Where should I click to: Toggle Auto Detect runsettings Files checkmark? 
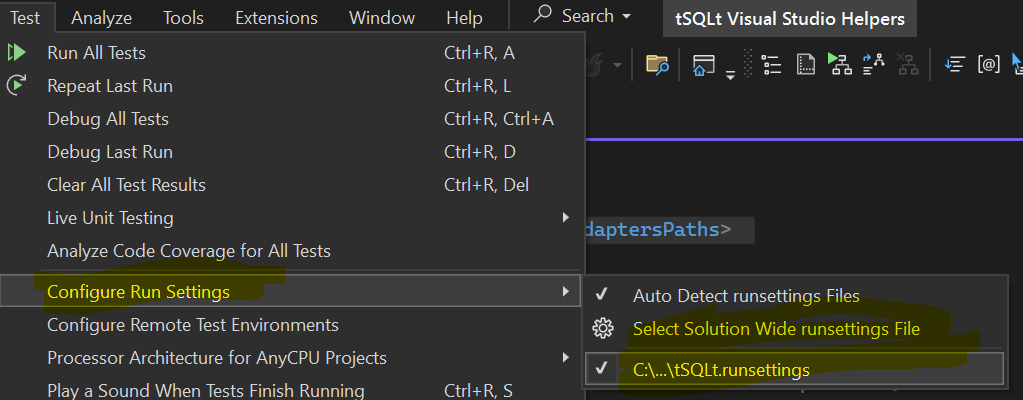[x=602, y=295]
